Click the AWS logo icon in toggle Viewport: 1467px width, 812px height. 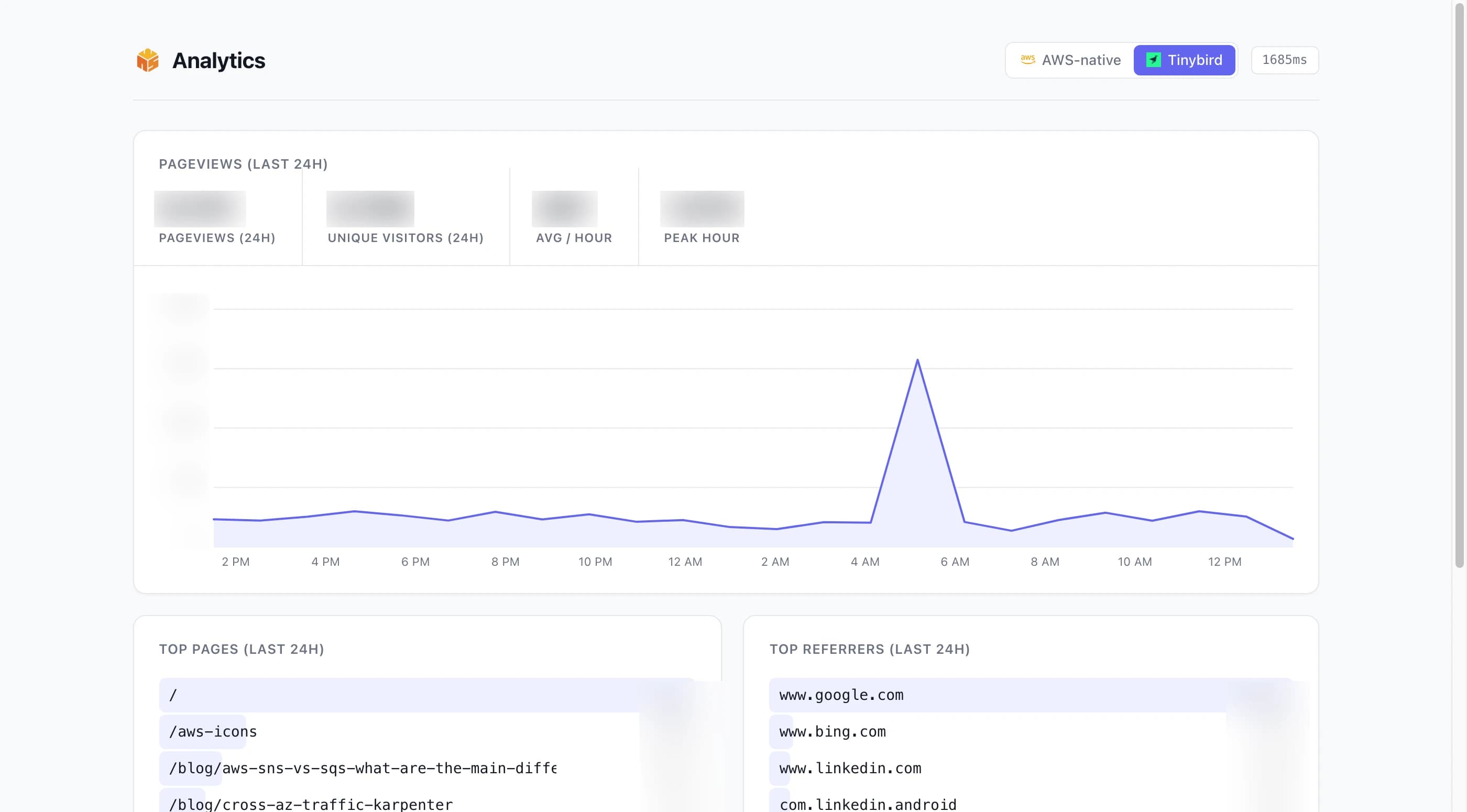(1027, 60)
